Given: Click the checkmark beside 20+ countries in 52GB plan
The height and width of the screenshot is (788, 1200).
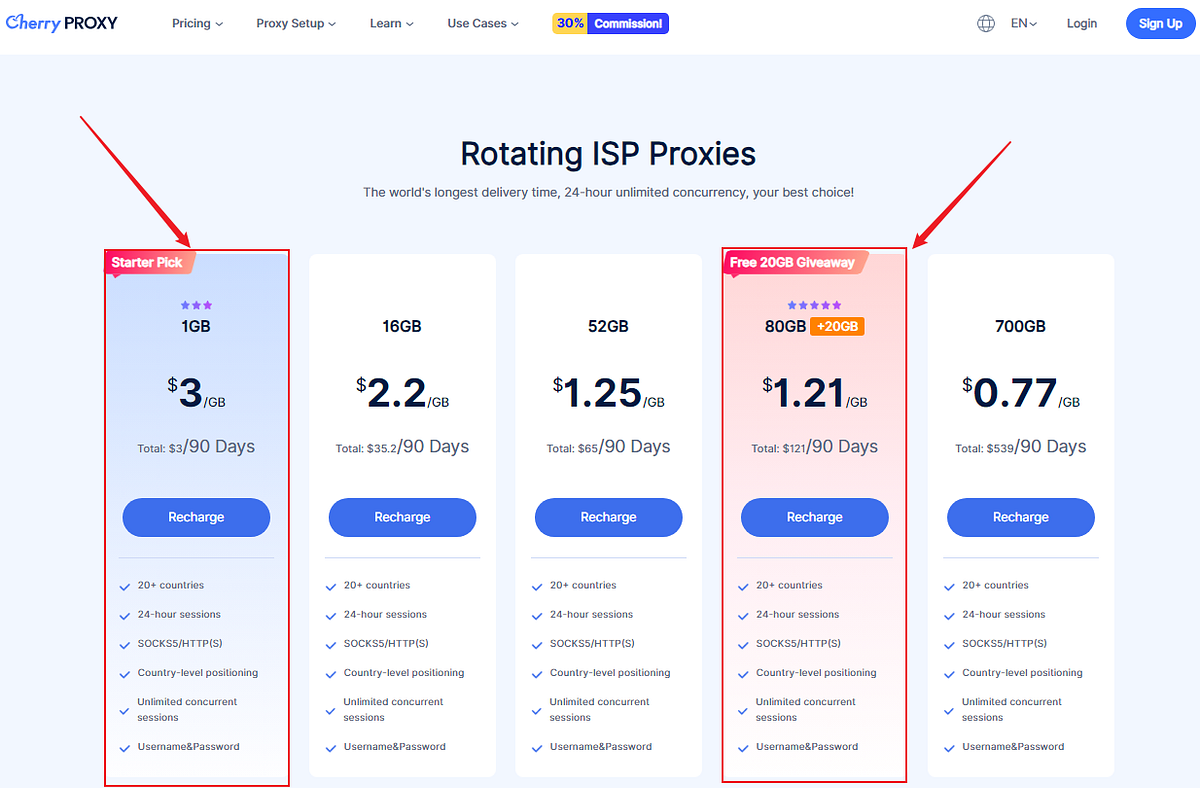Looking at the screenshot, I should coord(538,585).
